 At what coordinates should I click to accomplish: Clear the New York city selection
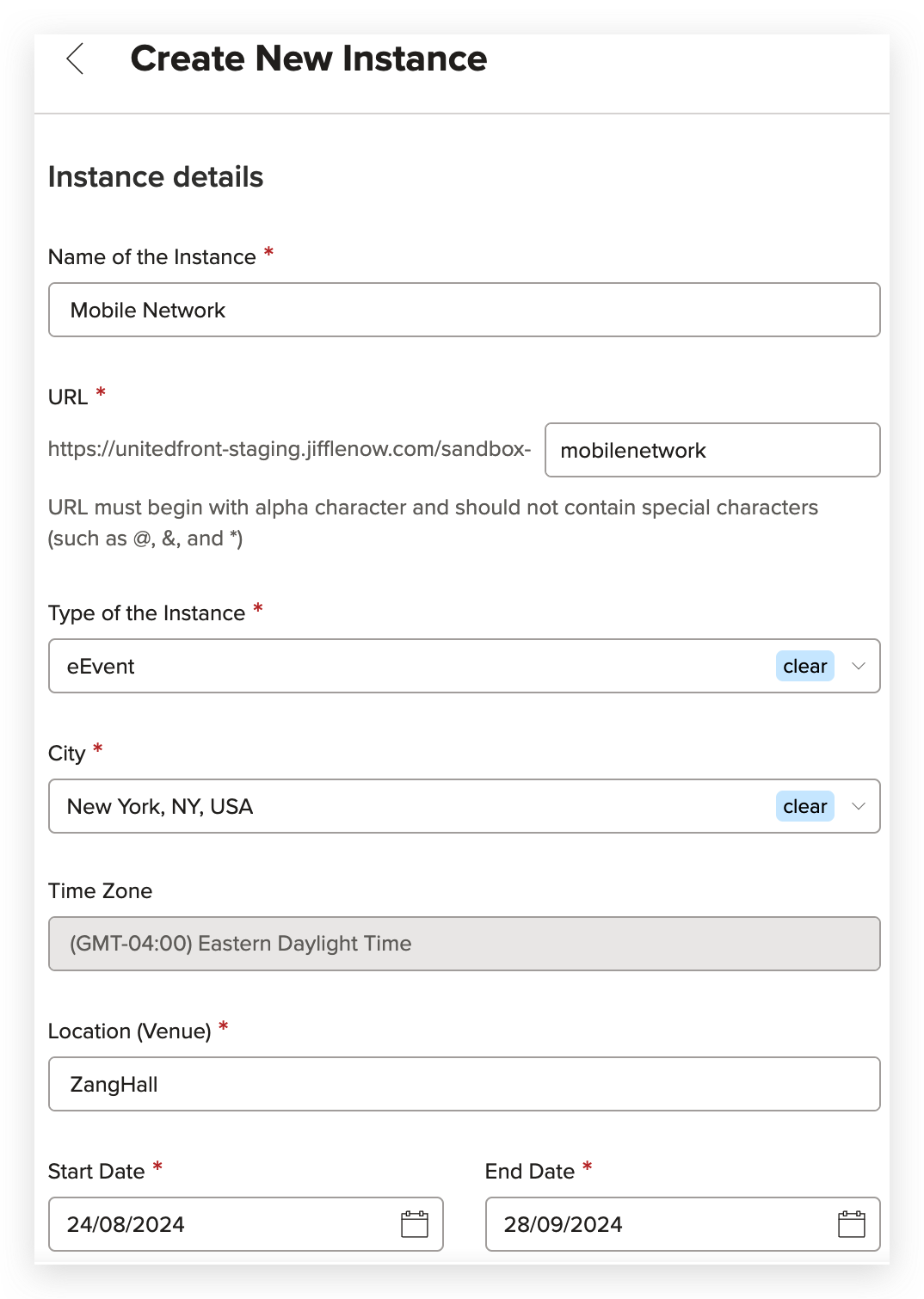804,806
